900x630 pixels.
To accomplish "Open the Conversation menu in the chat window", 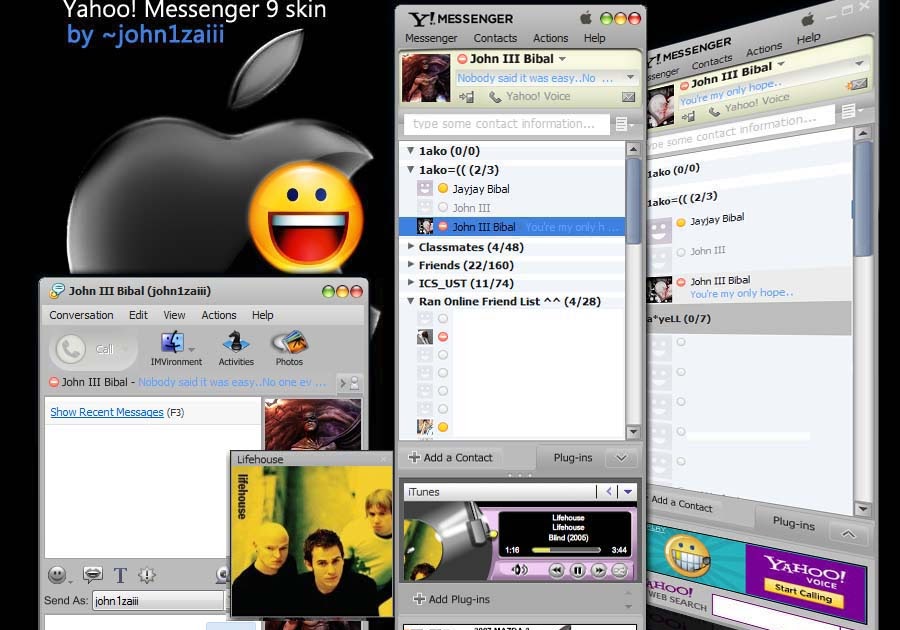I will coord(81,315).
